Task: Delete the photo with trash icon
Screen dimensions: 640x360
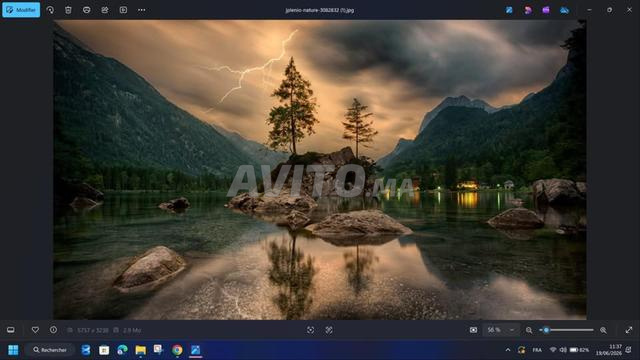Action: pyautogui.click(x=68, y=10)
